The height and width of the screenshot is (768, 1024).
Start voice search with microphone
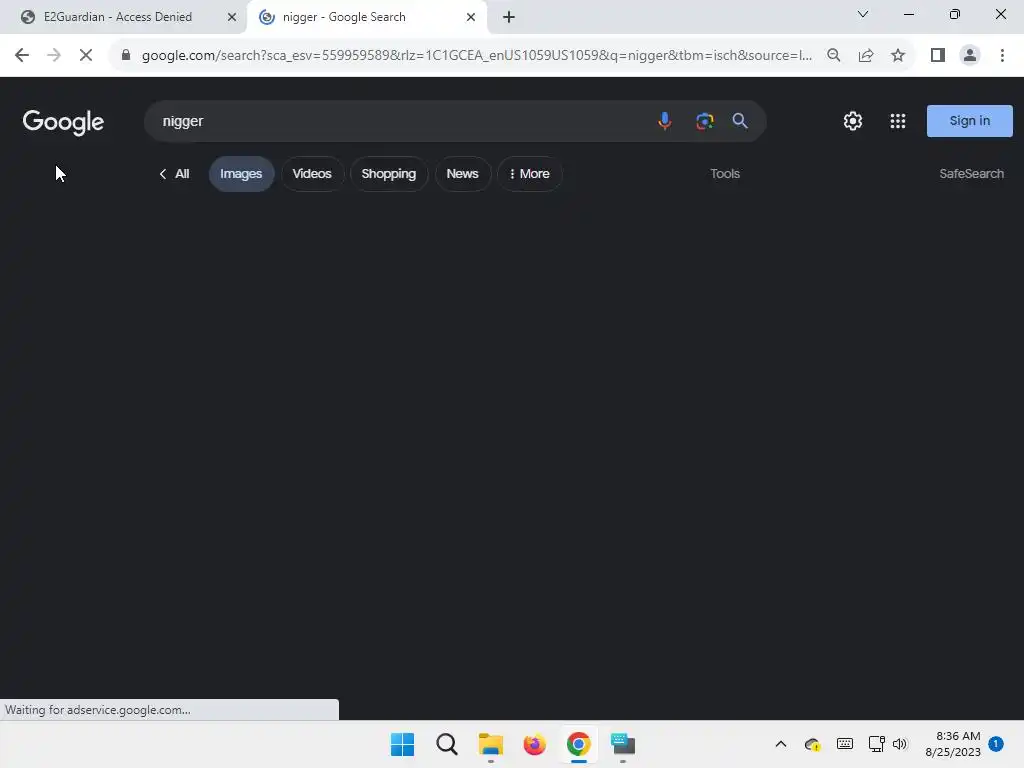[665, 121]
